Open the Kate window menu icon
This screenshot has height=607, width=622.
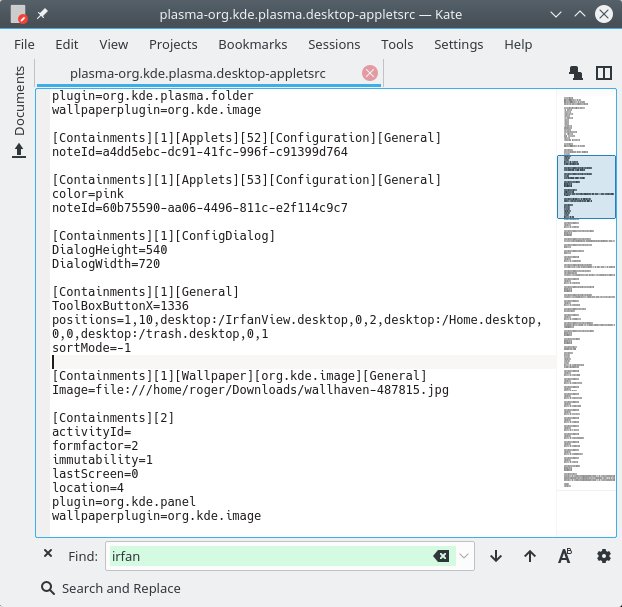[19, 15]
